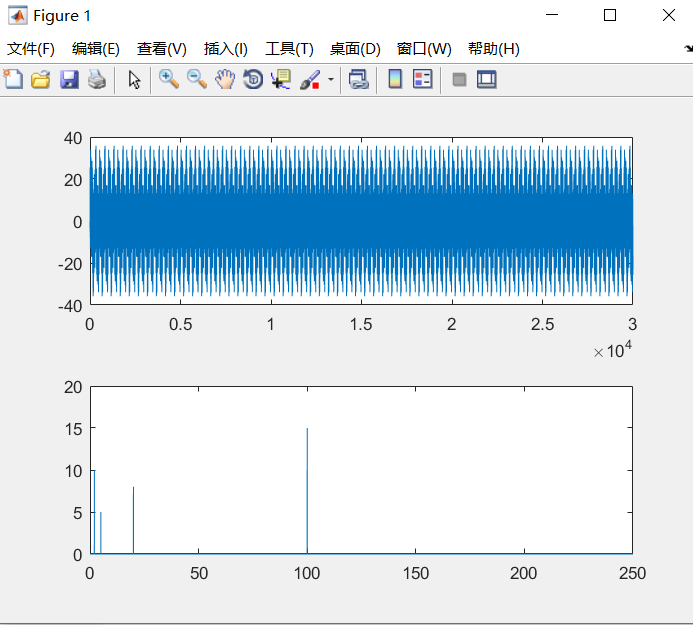Click the MATLAB logo in title bar

[18, 15]
